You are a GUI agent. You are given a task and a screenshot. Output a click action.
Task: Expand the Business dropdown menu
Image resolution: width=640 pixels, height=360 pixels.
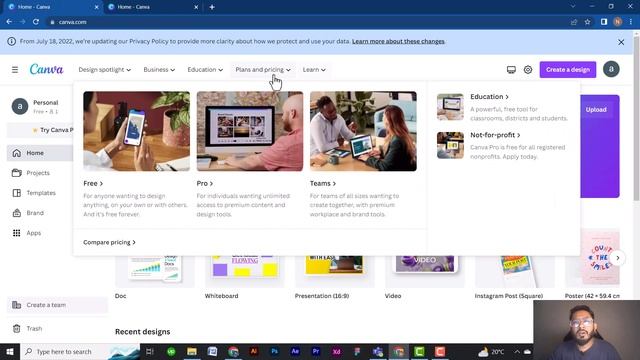coord(159,70)
